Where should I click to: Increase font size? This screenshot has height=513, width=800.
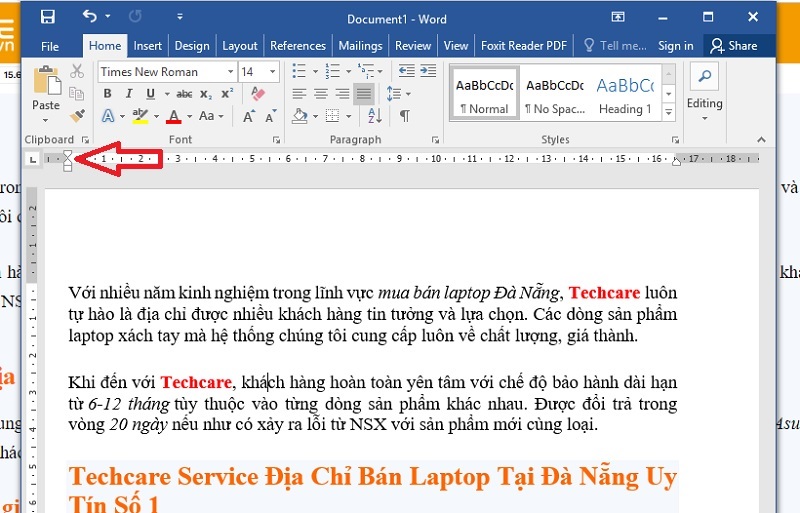tap(248, 116)
